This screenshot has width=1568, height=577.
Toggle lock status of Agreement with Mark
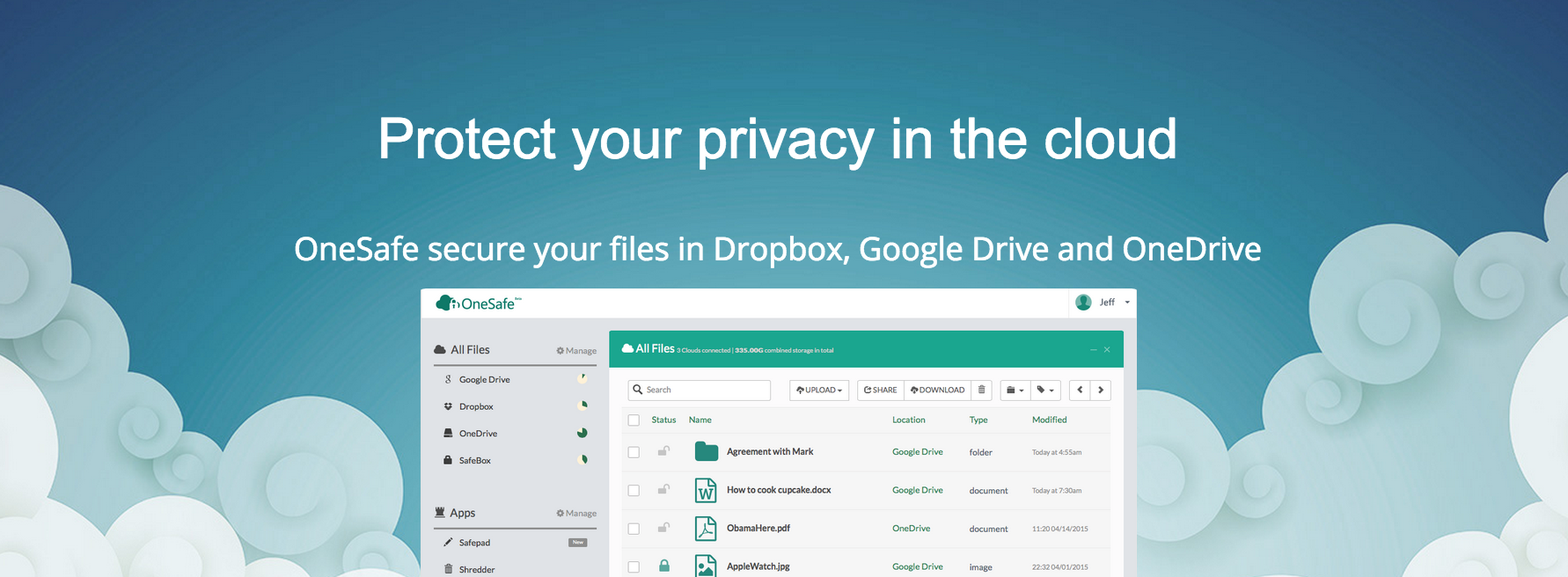pyautogui.click(x=664, y=451)
